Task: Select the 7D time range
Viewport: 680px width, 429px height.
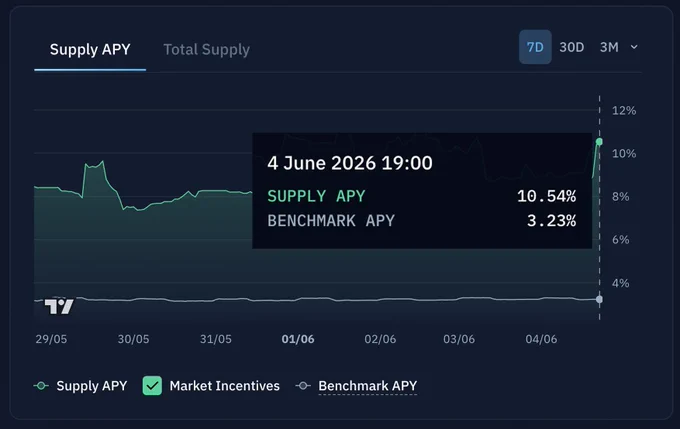Action: 535,47
